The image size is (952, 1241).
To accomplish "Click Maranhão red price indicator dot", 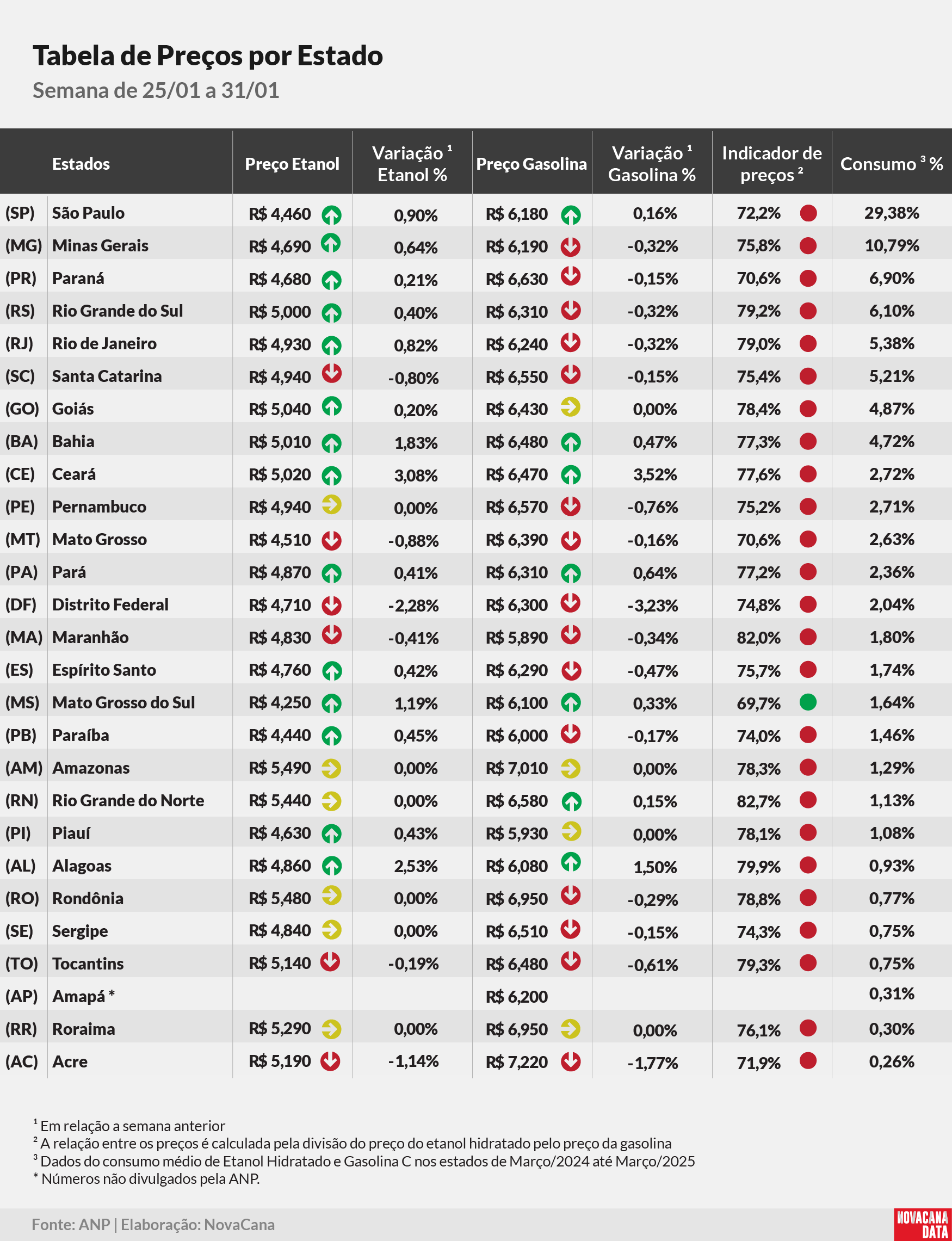I will pyautogui.click(x=808, y=637).
